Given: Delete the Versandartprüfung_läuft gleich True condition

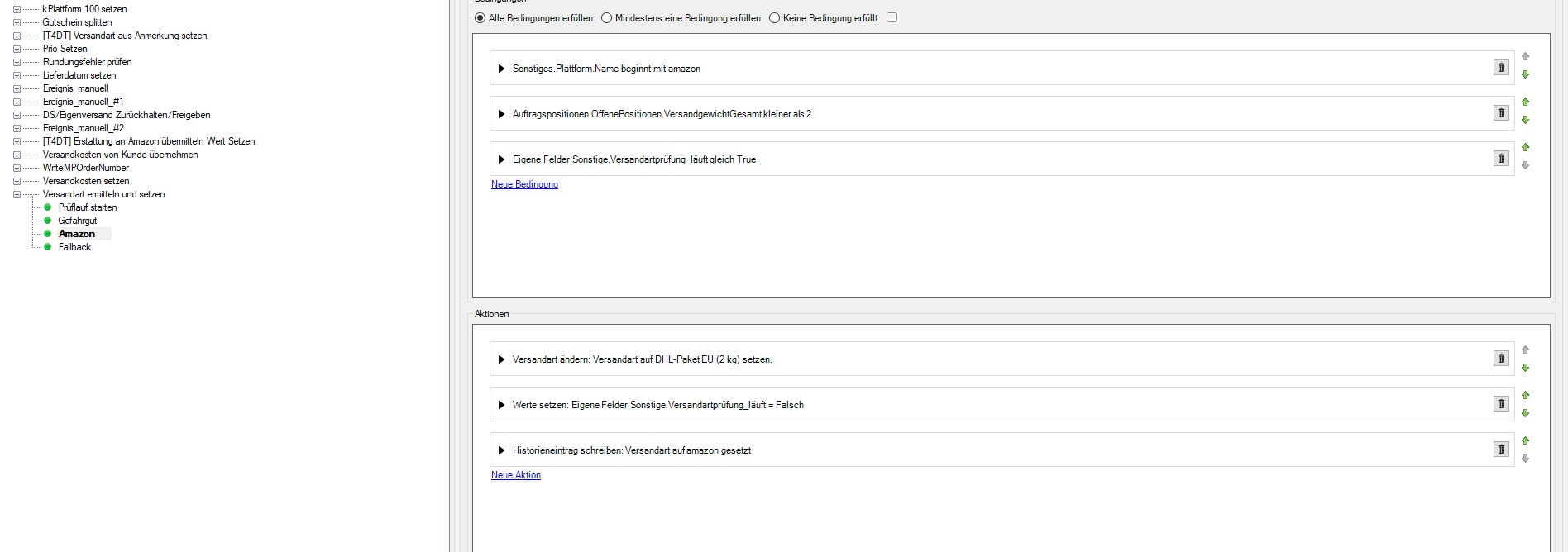Looking at the screenshot, I should 1501,159.
